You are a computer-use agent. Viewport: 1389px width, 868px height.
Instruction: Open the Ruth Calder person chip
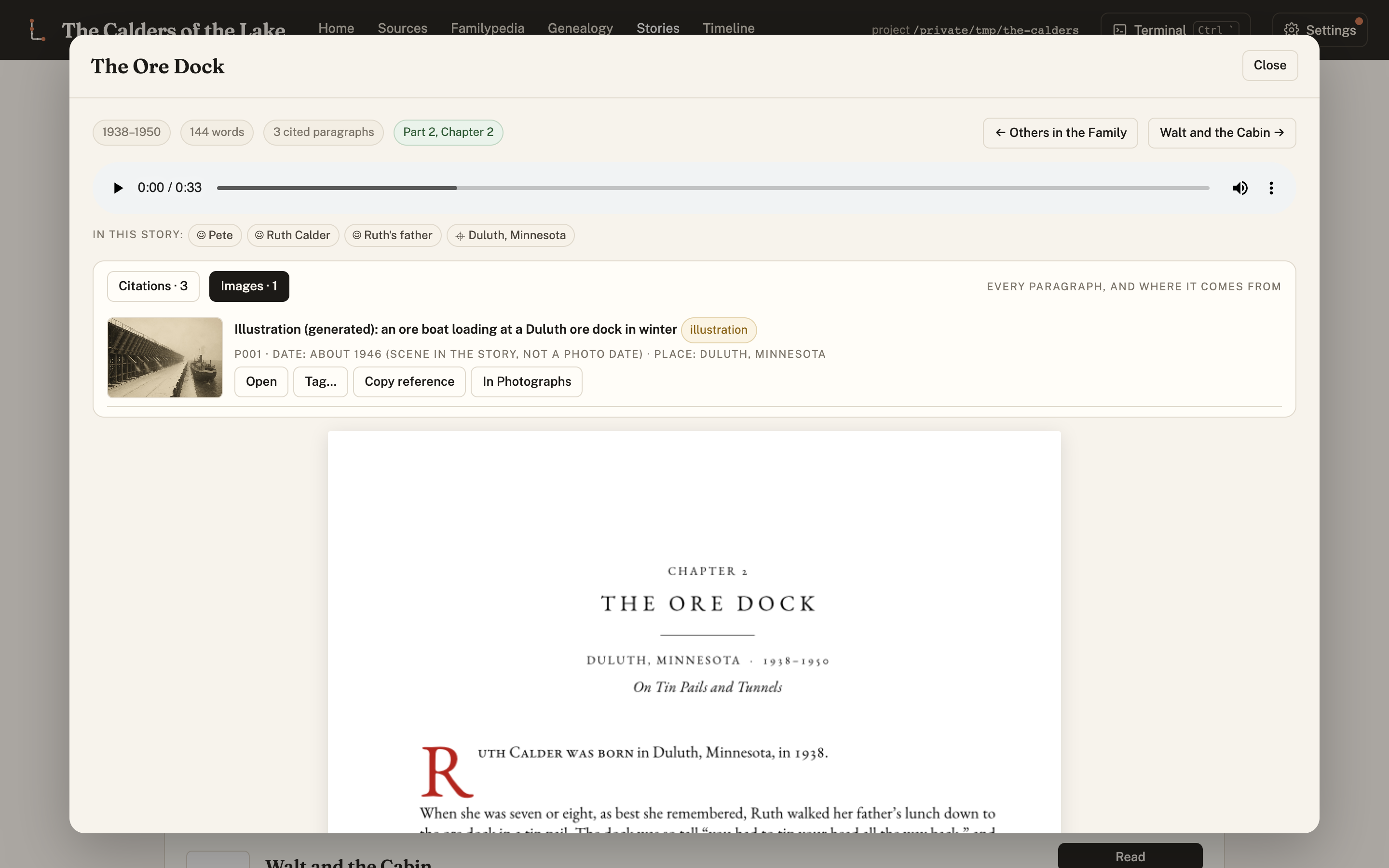(293, 235)
